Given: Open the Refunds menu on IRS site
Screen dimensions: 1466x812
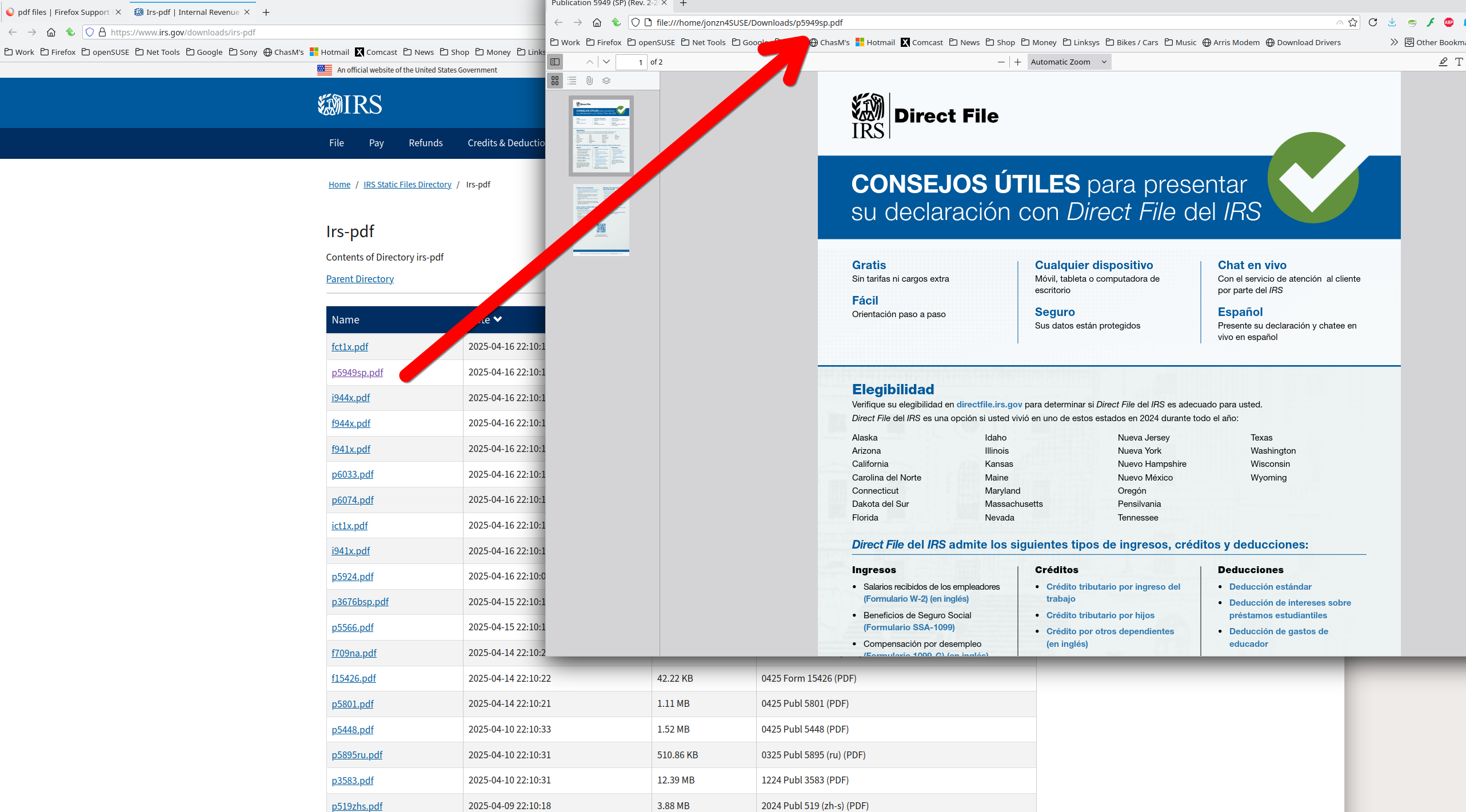Looking at the screenshot, I should click(426, 143).
